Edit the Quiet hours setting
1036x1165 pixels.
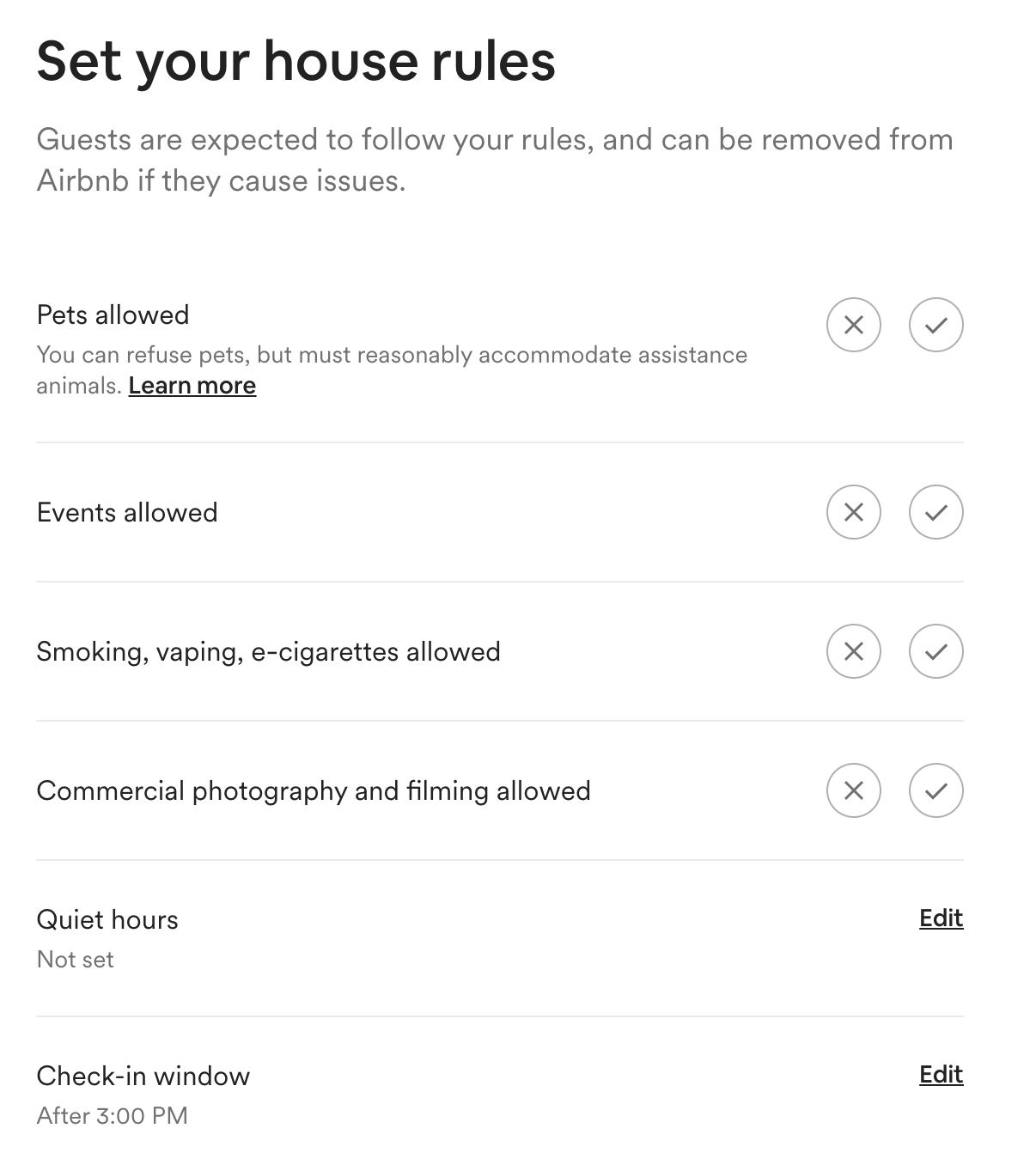[x=941, y=918]
